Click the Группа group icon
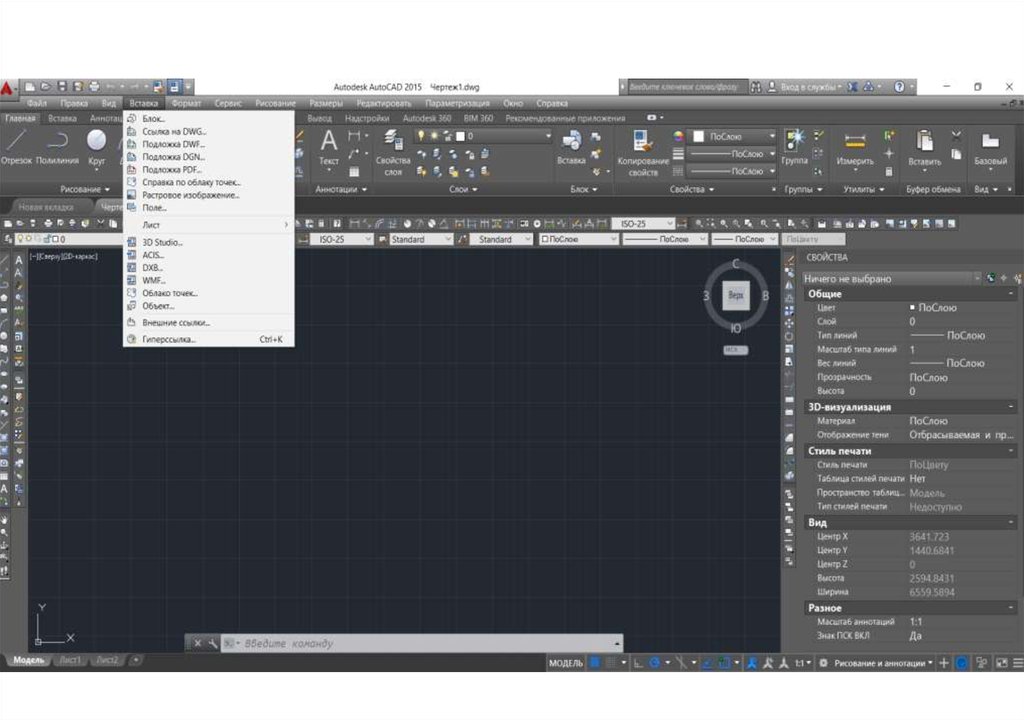Image resolution: width=1024 pixels, height=721 pixels. pyautogui.click(x=795, y=147)
